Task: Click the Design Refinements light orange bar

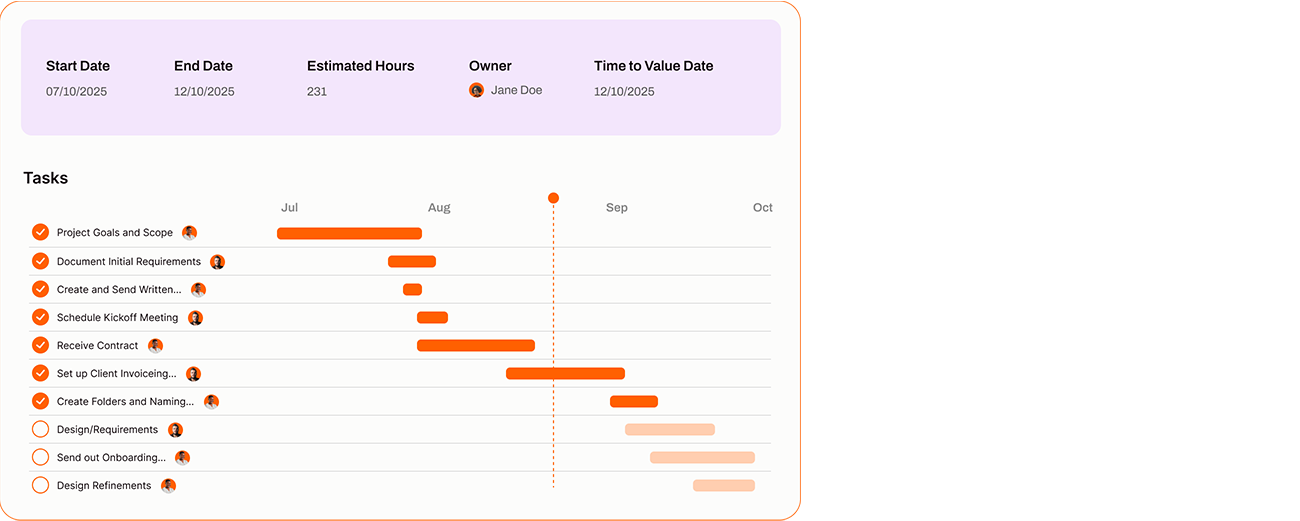Action: [723, 485]
